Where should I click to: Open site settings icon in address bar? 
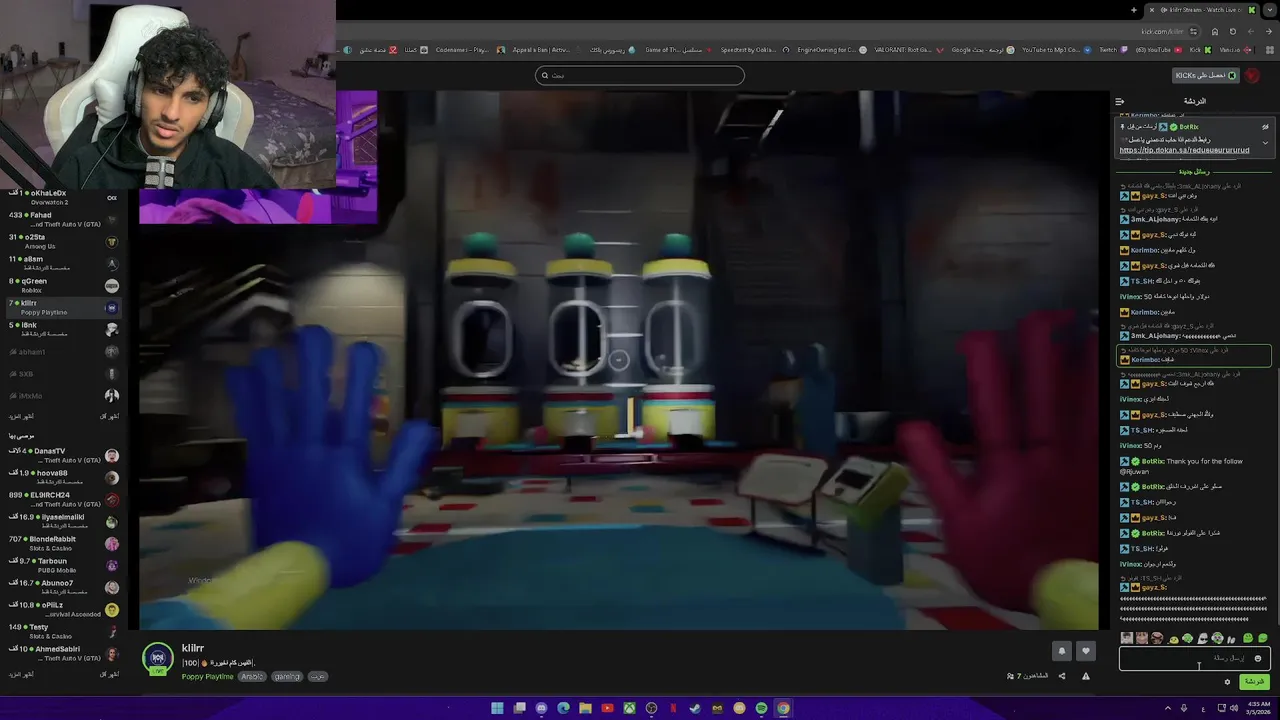point(1193,31)
